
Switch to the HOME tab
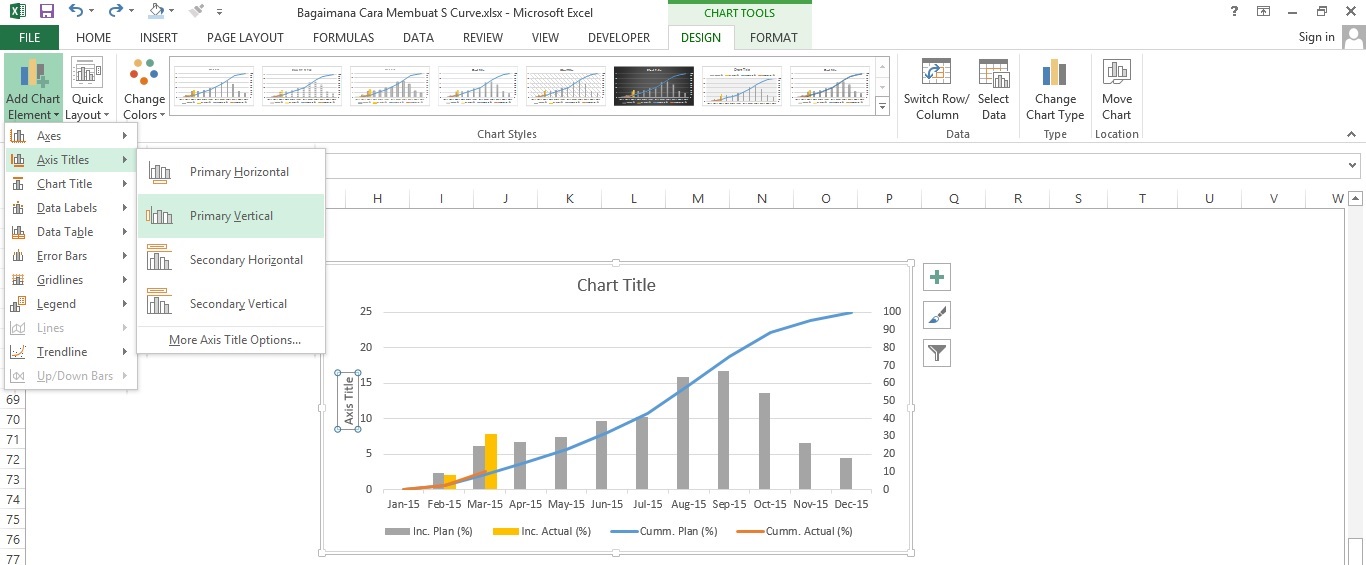coord(93,37)
